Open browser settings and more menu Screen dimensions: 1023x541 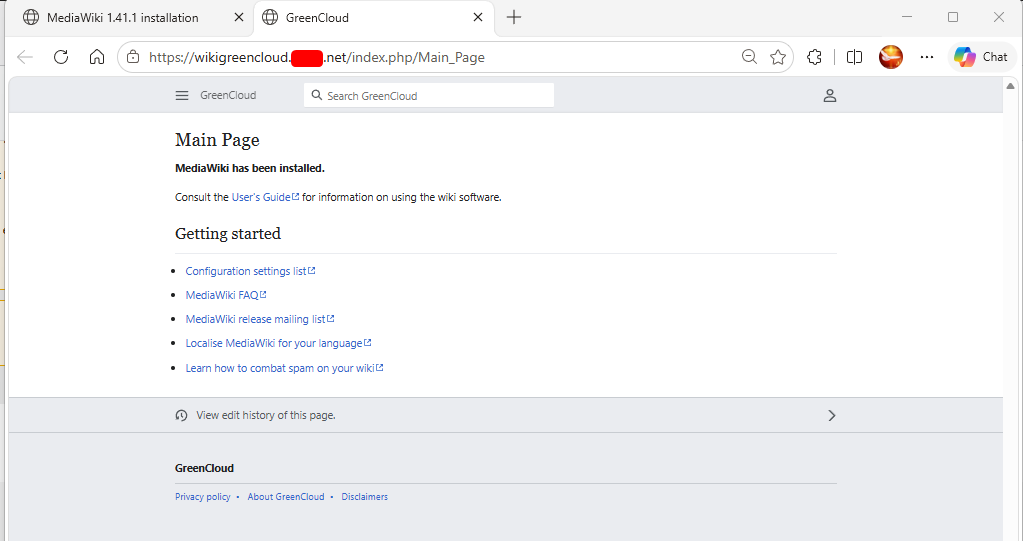click(x=926, y=57)
